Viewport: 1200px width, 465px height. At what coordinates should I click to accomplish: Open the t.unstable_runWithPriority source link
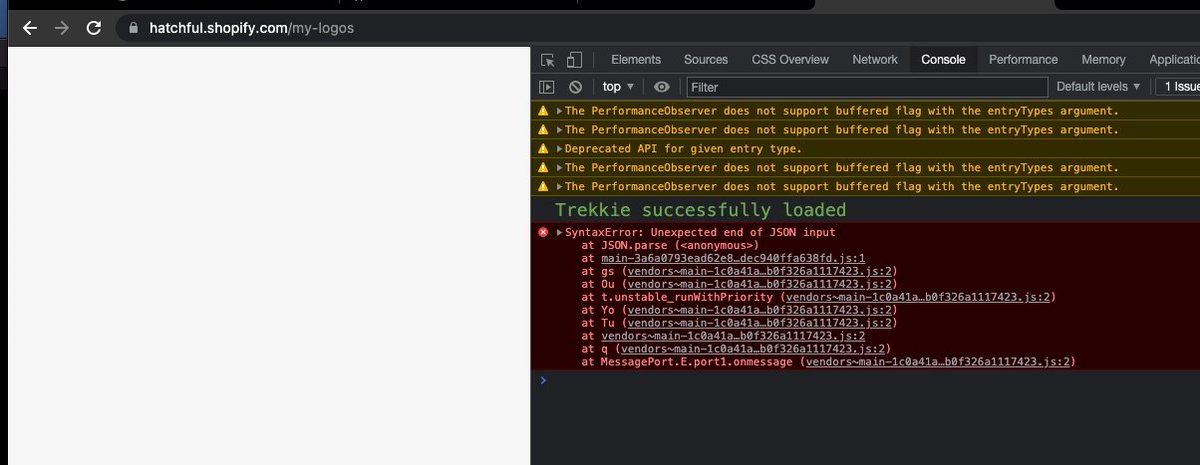click(x=917, y=297)
